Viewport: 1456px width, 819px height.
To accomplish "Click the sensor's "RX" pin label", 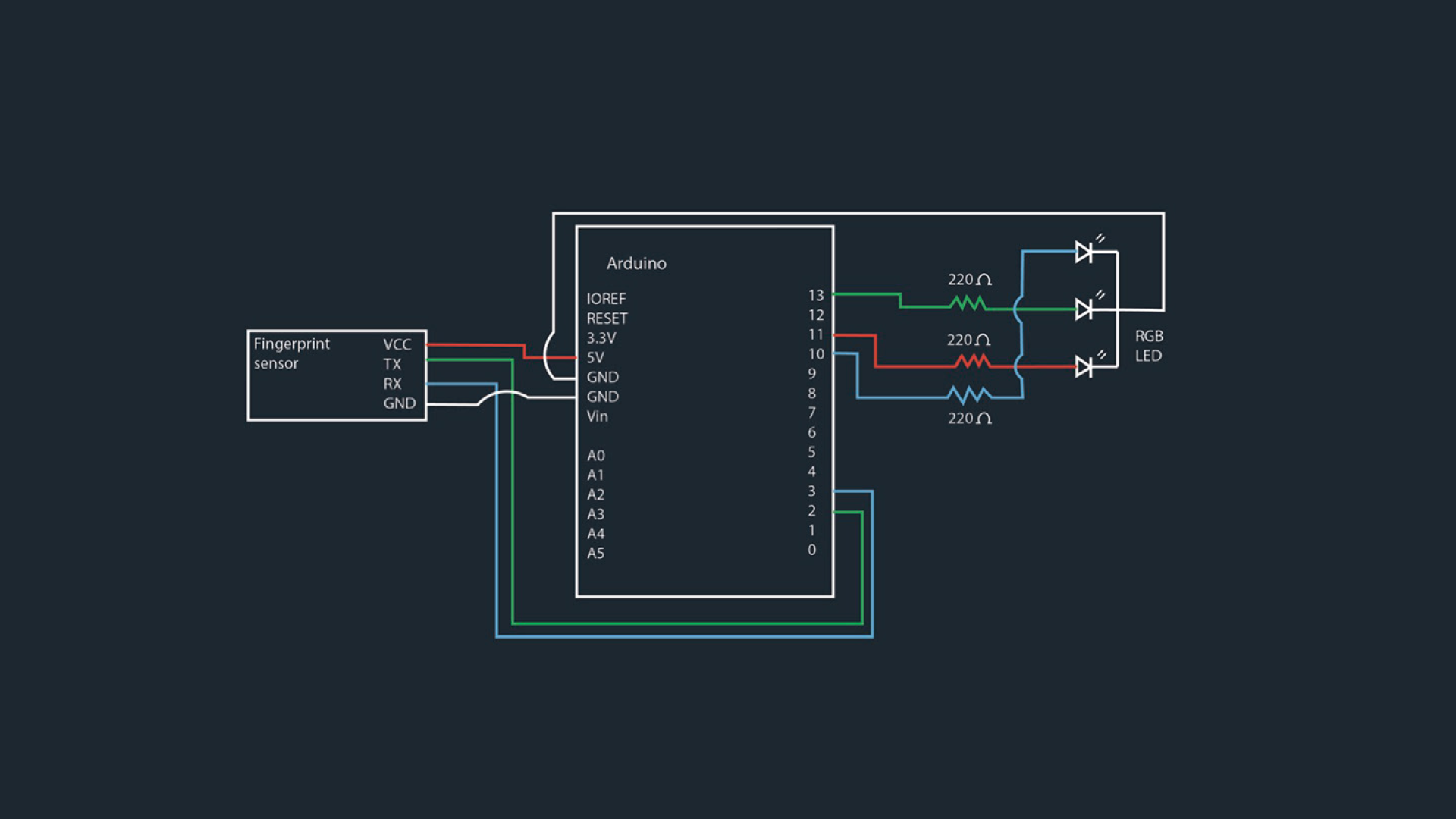I will 392,384.
